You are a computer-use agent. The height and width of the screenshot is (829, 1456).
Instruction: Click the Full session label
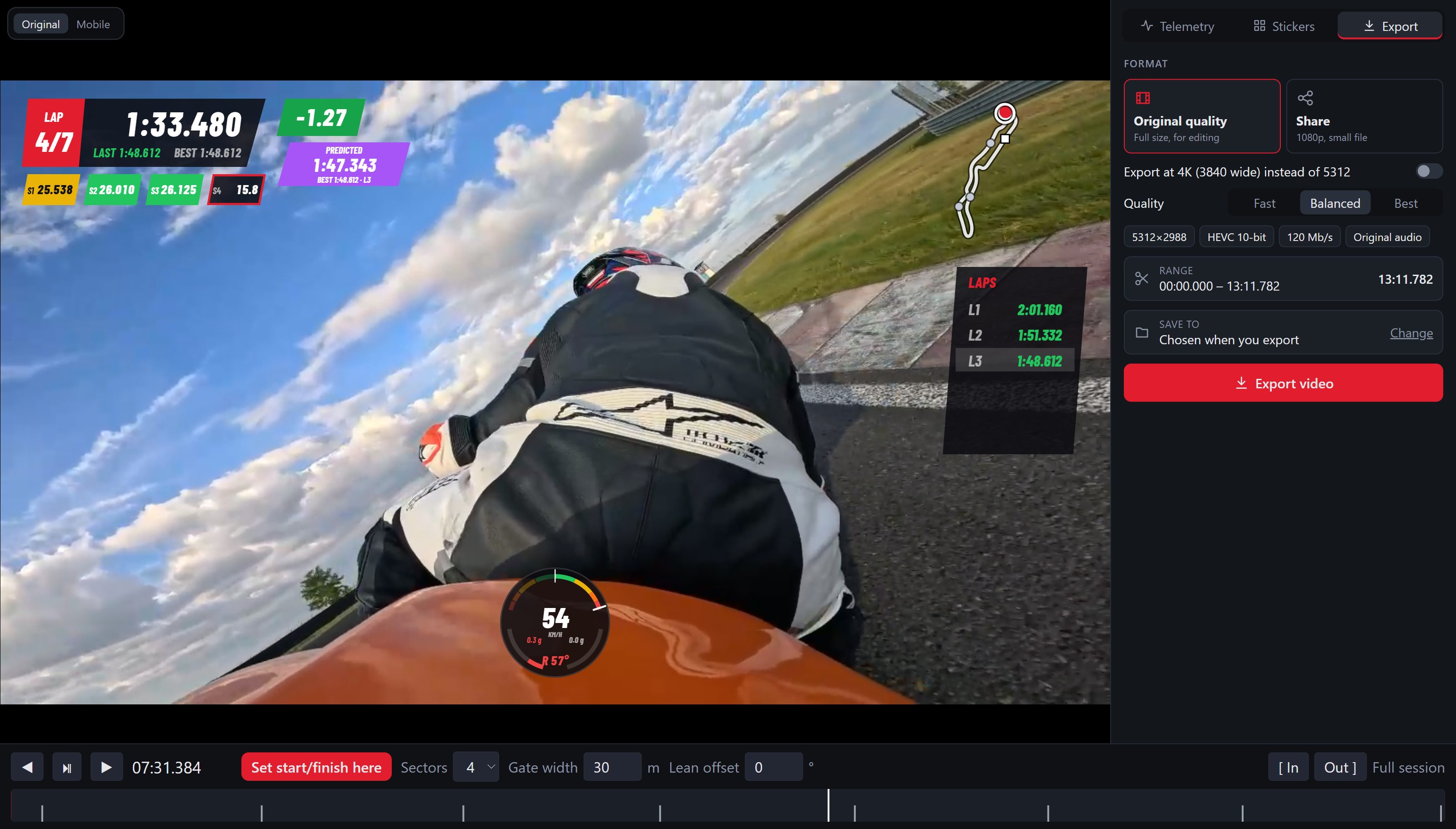click(1408, 767)
